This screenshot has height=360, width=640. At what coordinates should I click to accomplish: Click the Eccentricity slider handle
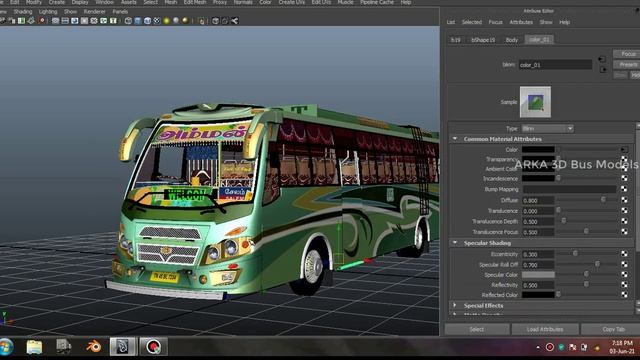(575, 253)
